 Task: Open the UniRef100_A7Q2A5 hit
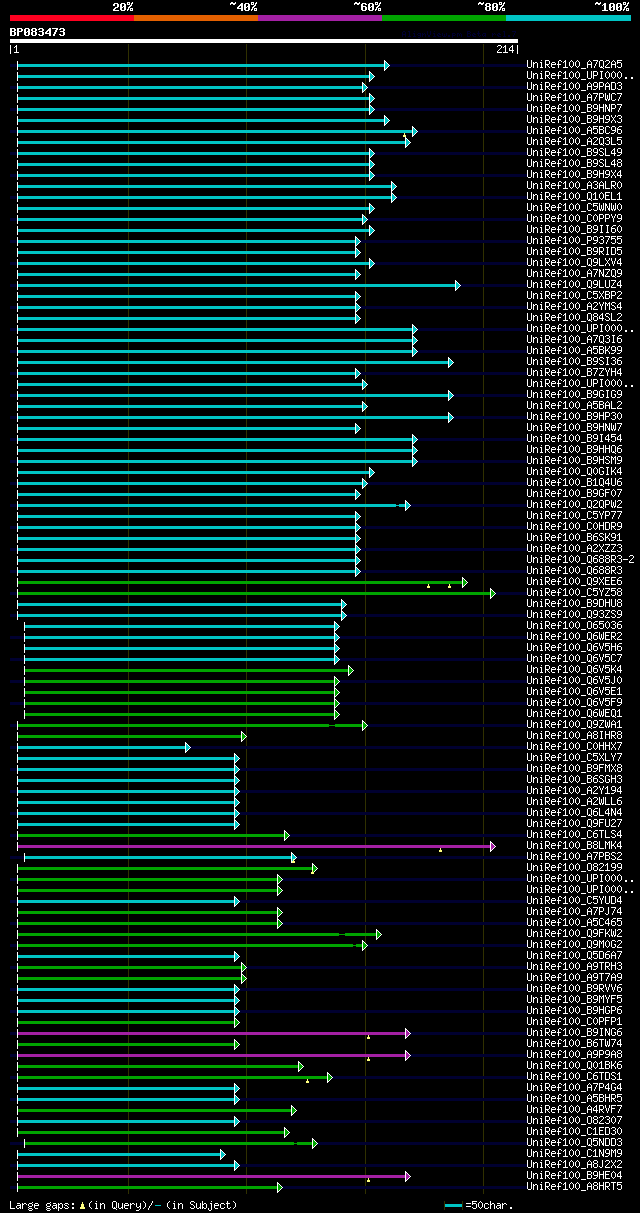576,65
